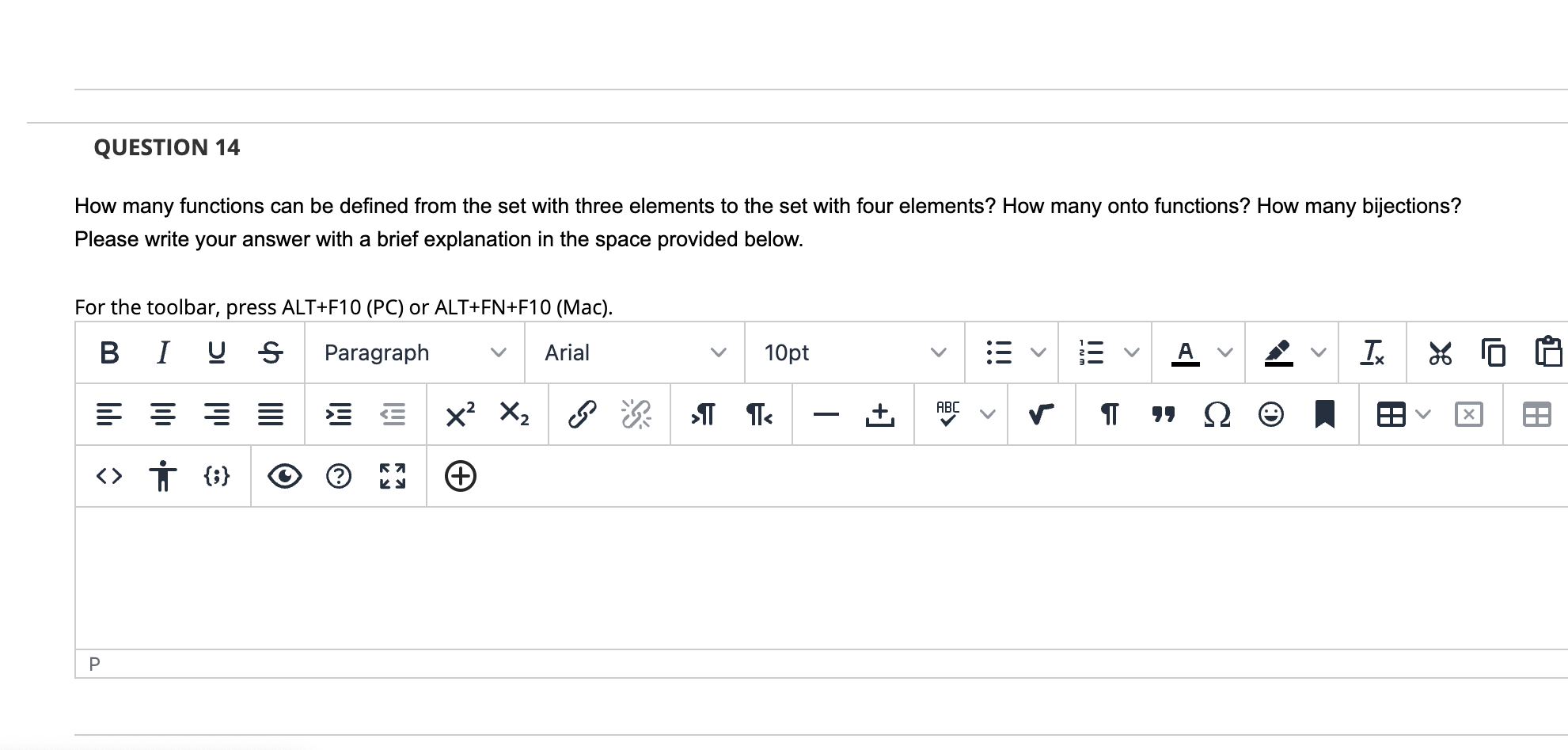Remove the link with the unlink icon
This screenshot has width=1568, height=750.
pyautogui.click(x=636, y=414)
